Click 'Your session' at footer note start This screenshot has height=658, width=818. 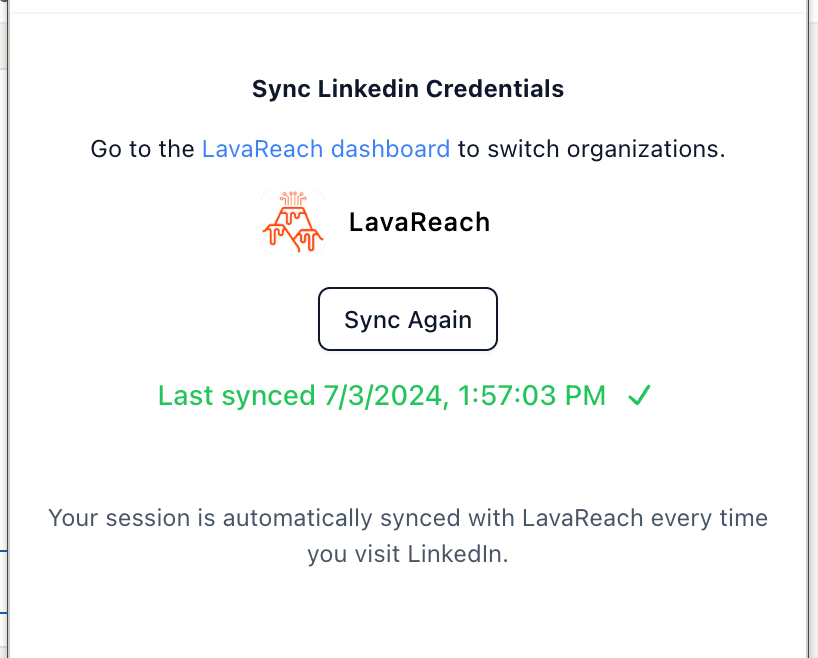click(x=106, y=519)
